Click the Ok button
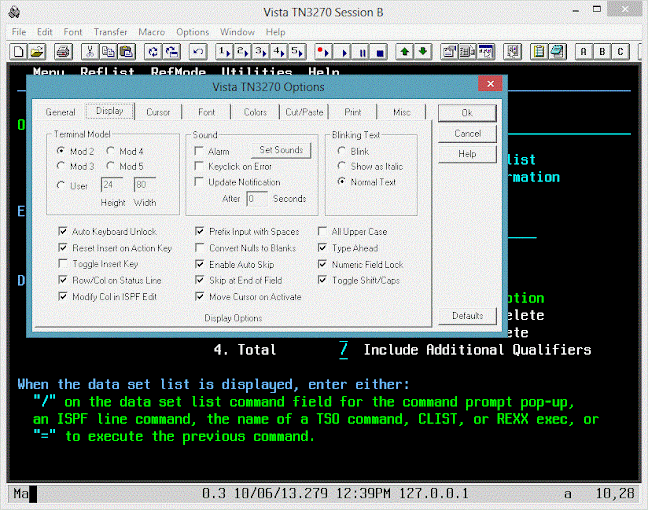The width and height of the screenshot is (648, 510). click(x=467, y=113)
